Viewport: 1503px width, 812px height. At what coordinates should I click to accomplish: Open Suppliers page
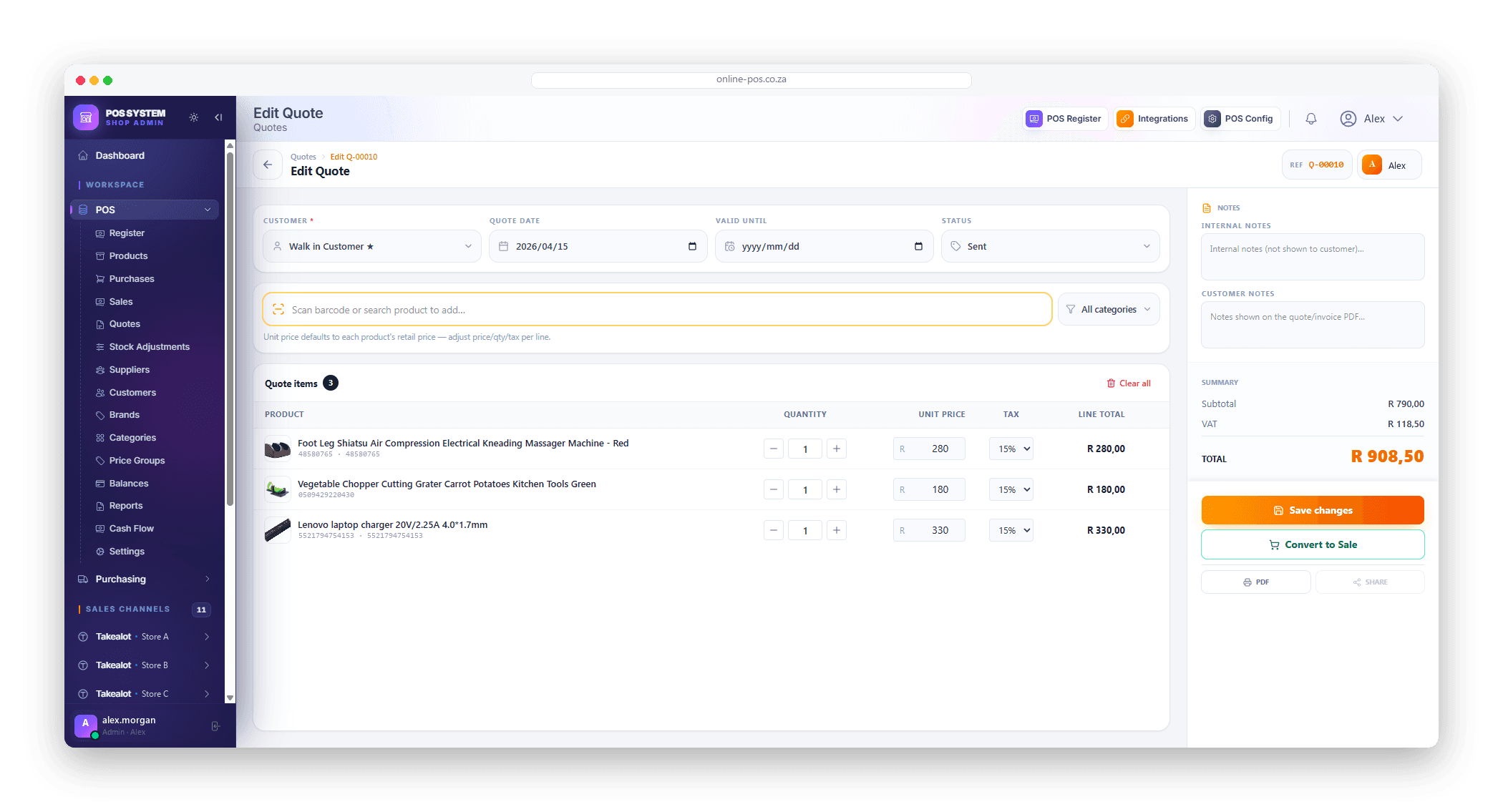click(129, 370)
